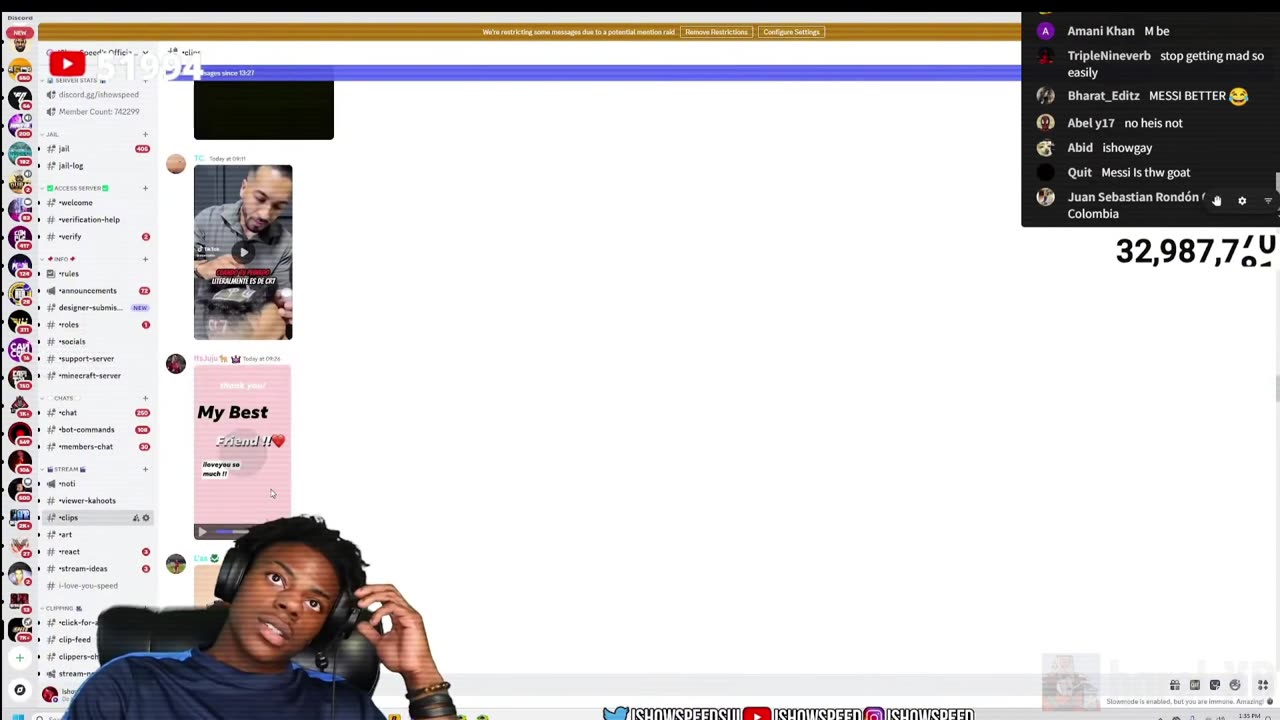Collapse the CLIPPING category
This screenshot has height=720, width=1280.
click(62, 608)
